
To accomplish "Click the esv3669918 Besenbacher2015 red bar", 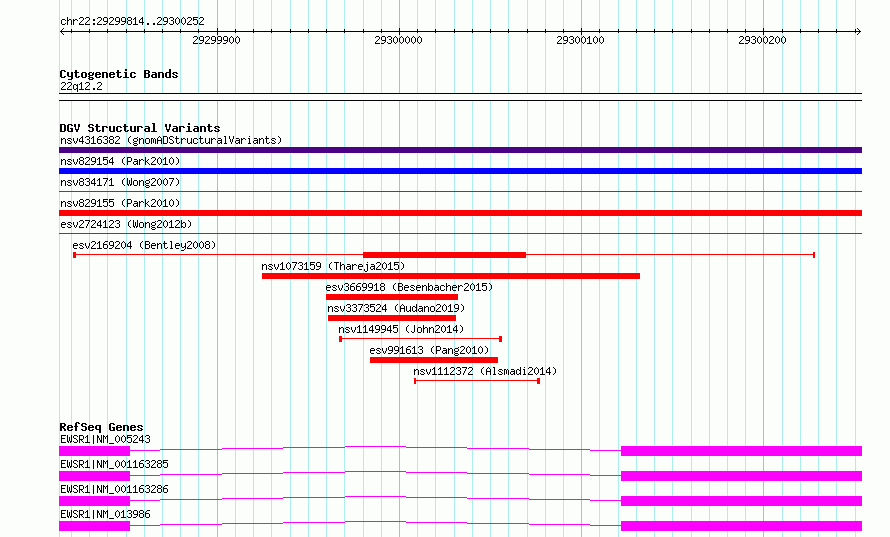I will click(392, 297).
